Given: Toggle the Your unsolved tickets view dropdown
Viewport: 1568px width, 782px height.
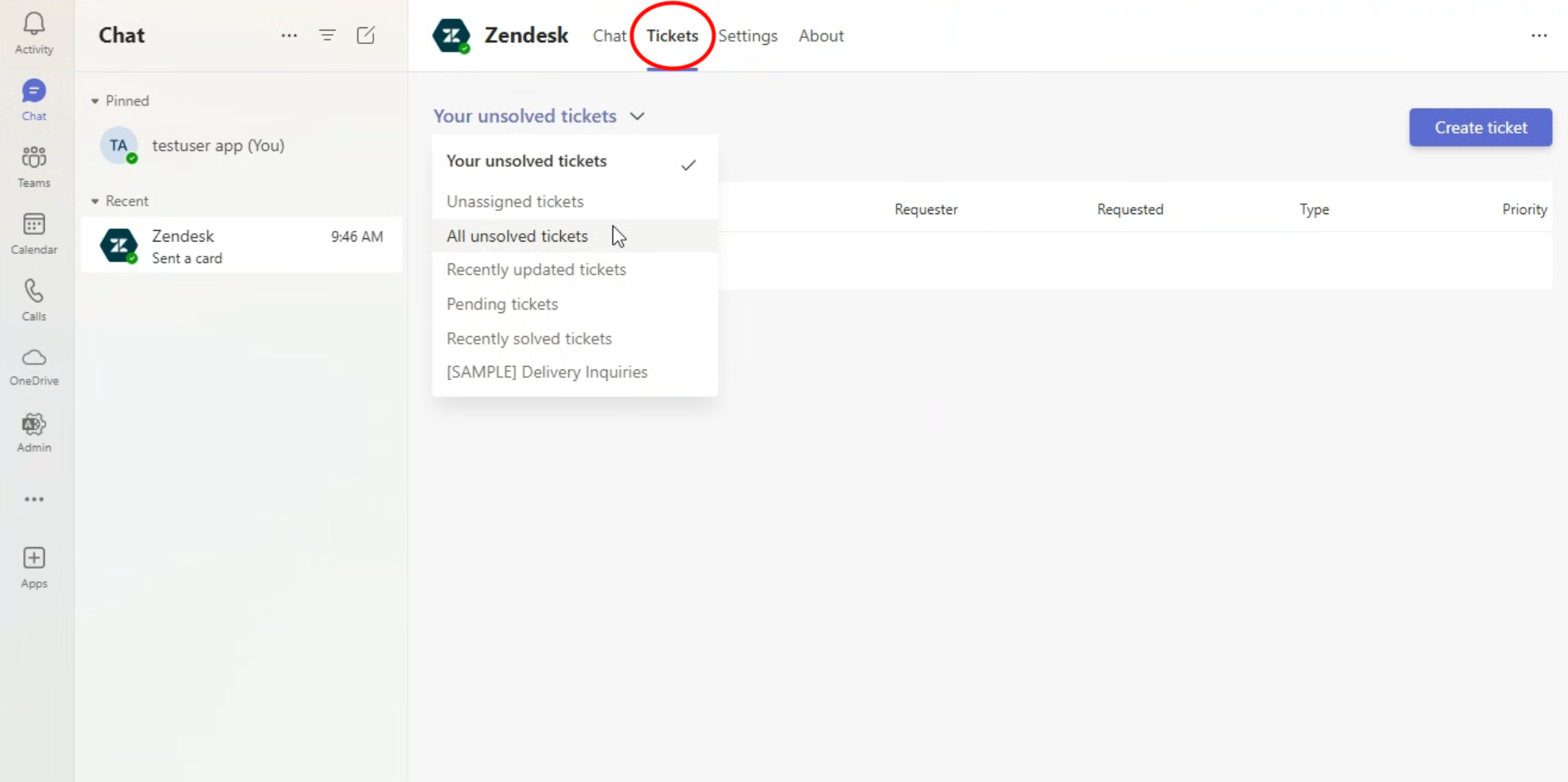Looking at the screenshot, I should point(539,116).
